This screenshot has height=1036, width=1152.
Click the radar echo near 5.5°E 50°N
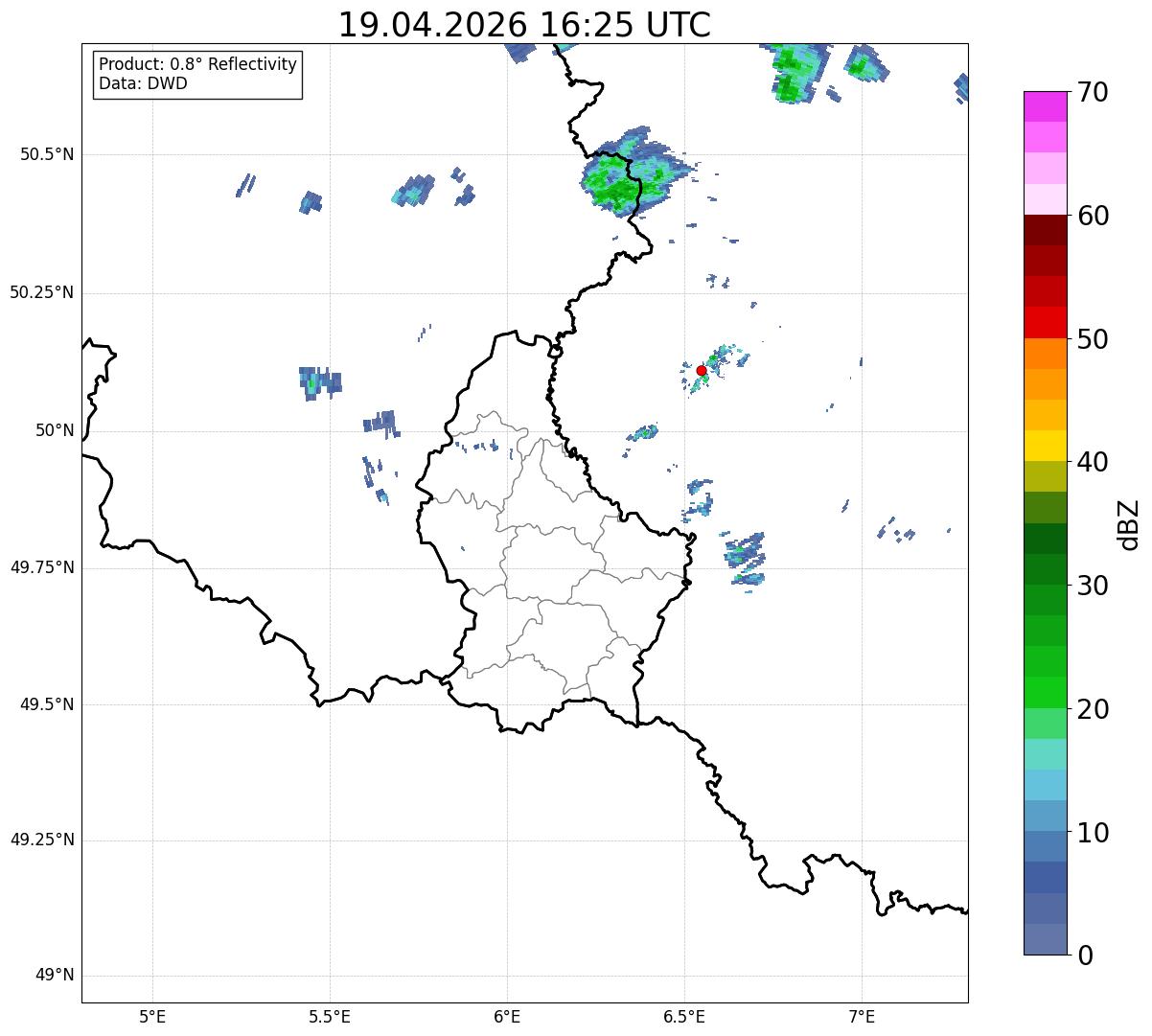click(319, 382)
